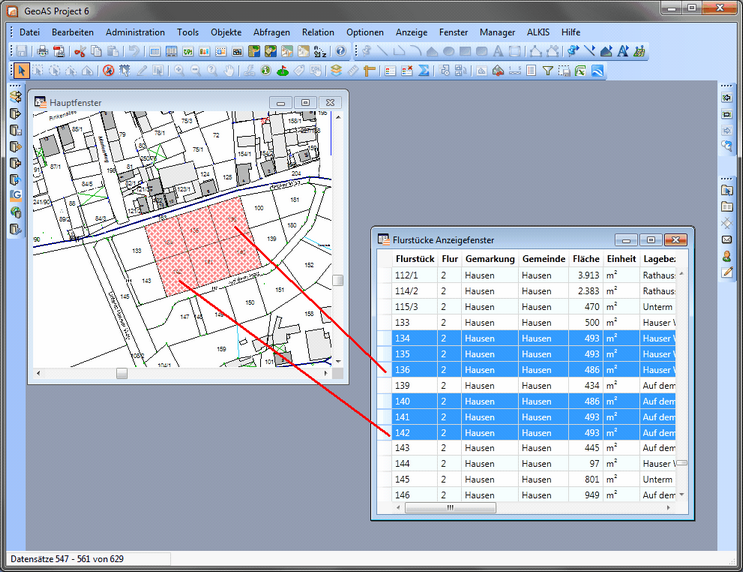
Task: Select the green Info tool icon
Action: [x=266, y=71]
